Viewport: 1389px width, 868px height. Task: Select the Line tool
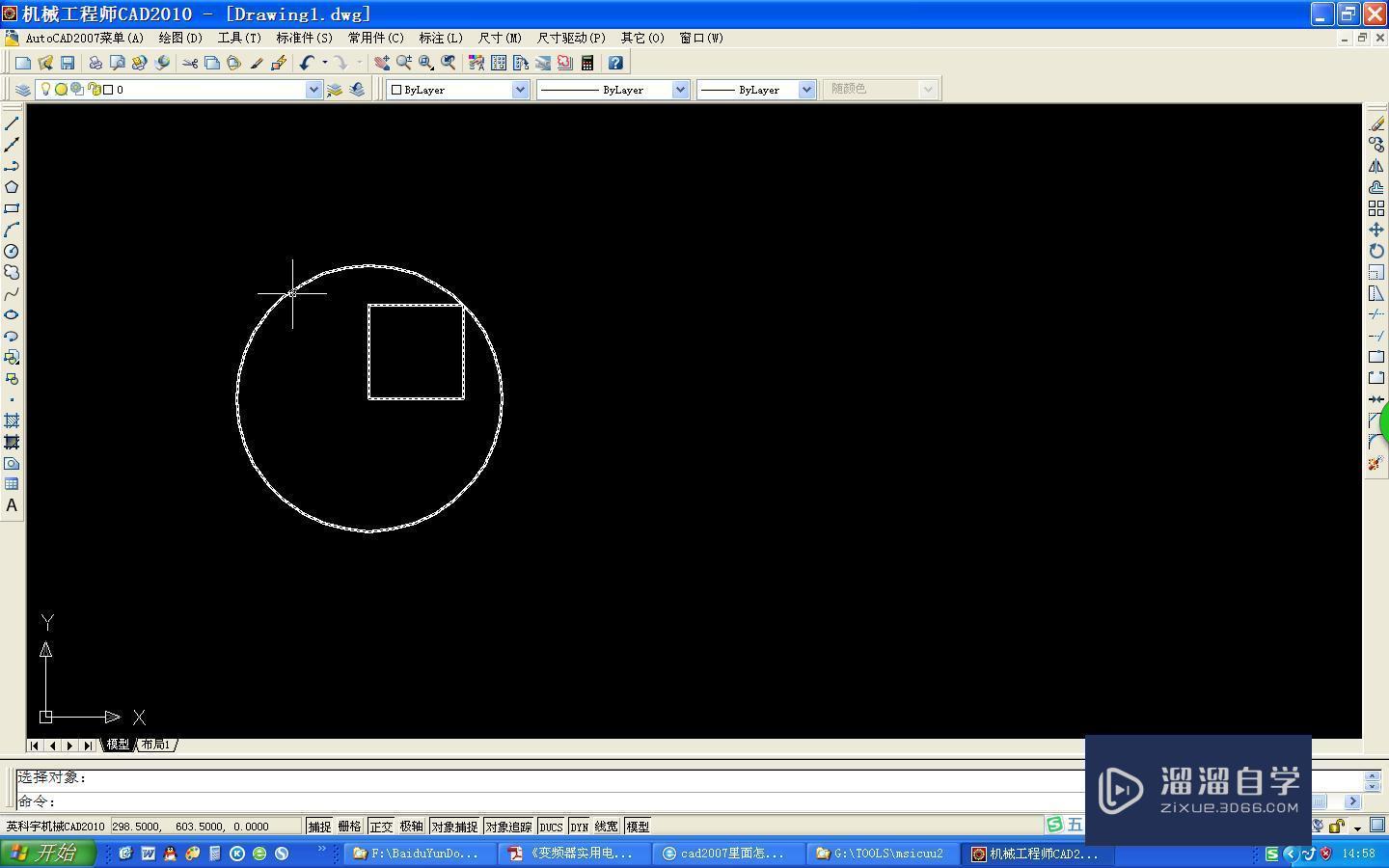[12, 123]
